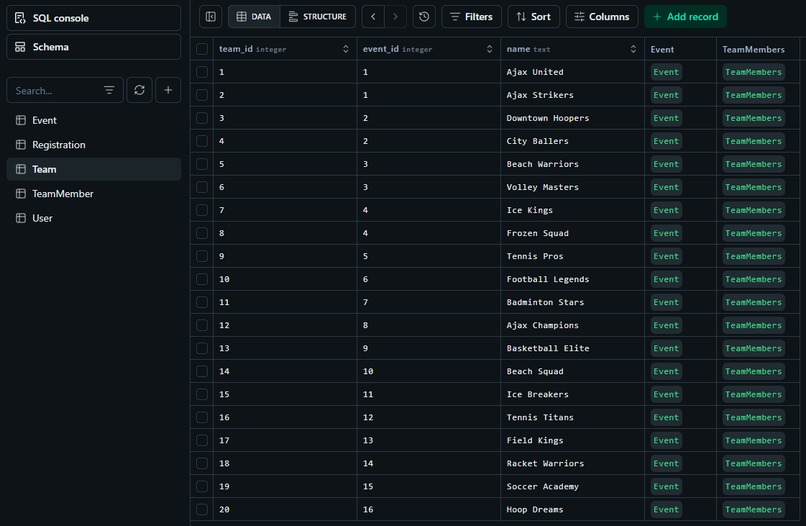Click the 'Ice Breakers' name cell

[573, 394]
